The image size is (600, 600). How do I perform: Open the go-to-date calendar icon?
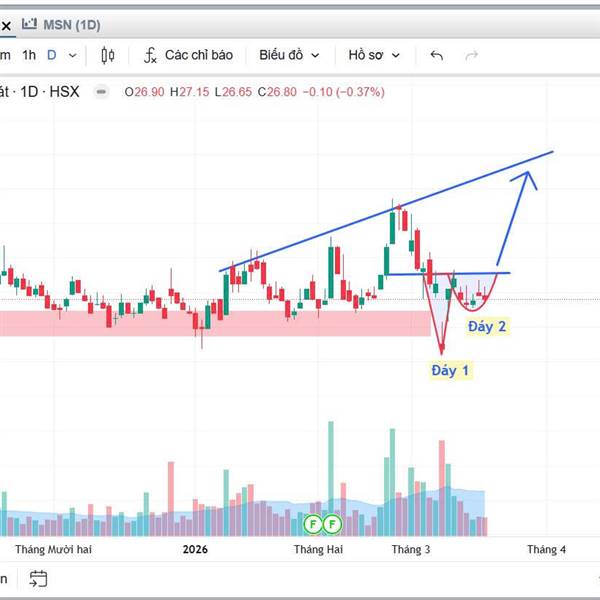pyautogui.click(x=38, y=579)
